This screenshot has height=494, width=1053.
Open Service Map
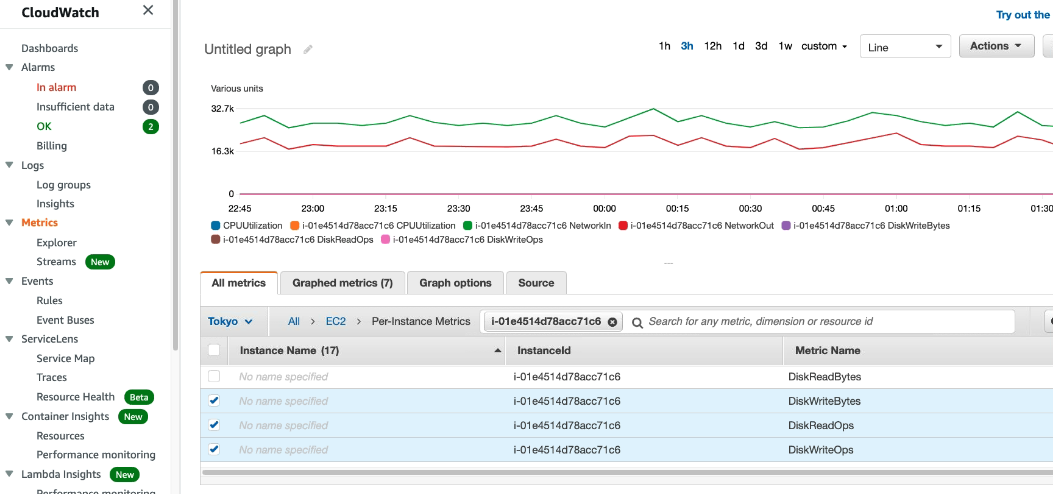pos(65,358)
